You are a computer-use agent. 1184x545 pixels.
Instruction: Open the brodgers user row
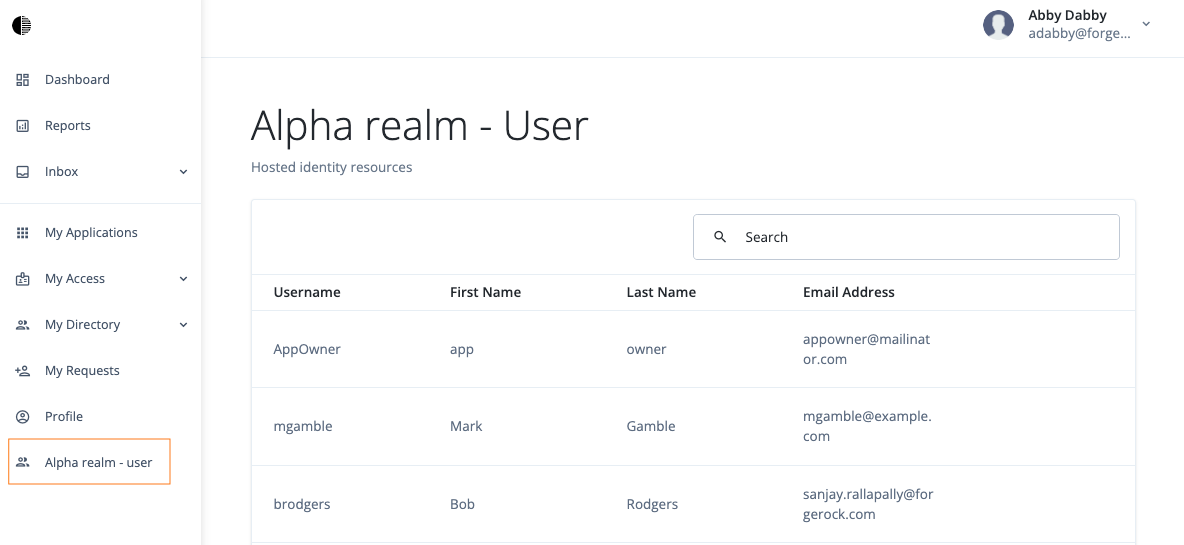tap(693, 503)
